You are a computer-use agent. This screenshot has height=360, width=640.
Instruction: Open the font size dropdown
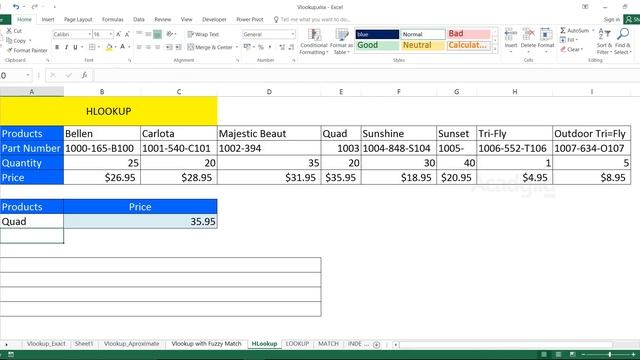(111, 34)
